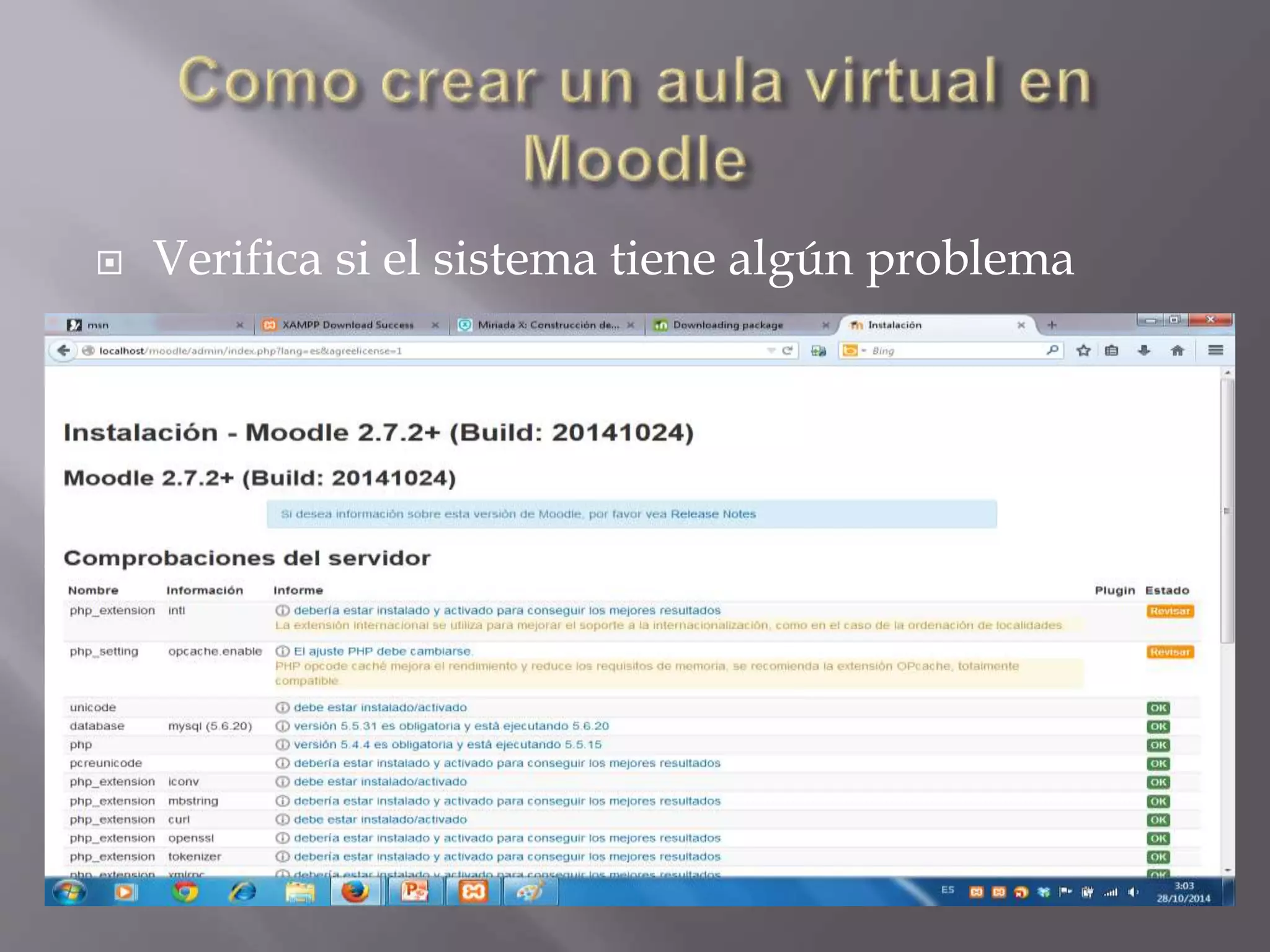Open 'versión 5.5.31 es obligatoria' link

click(451, 726)
